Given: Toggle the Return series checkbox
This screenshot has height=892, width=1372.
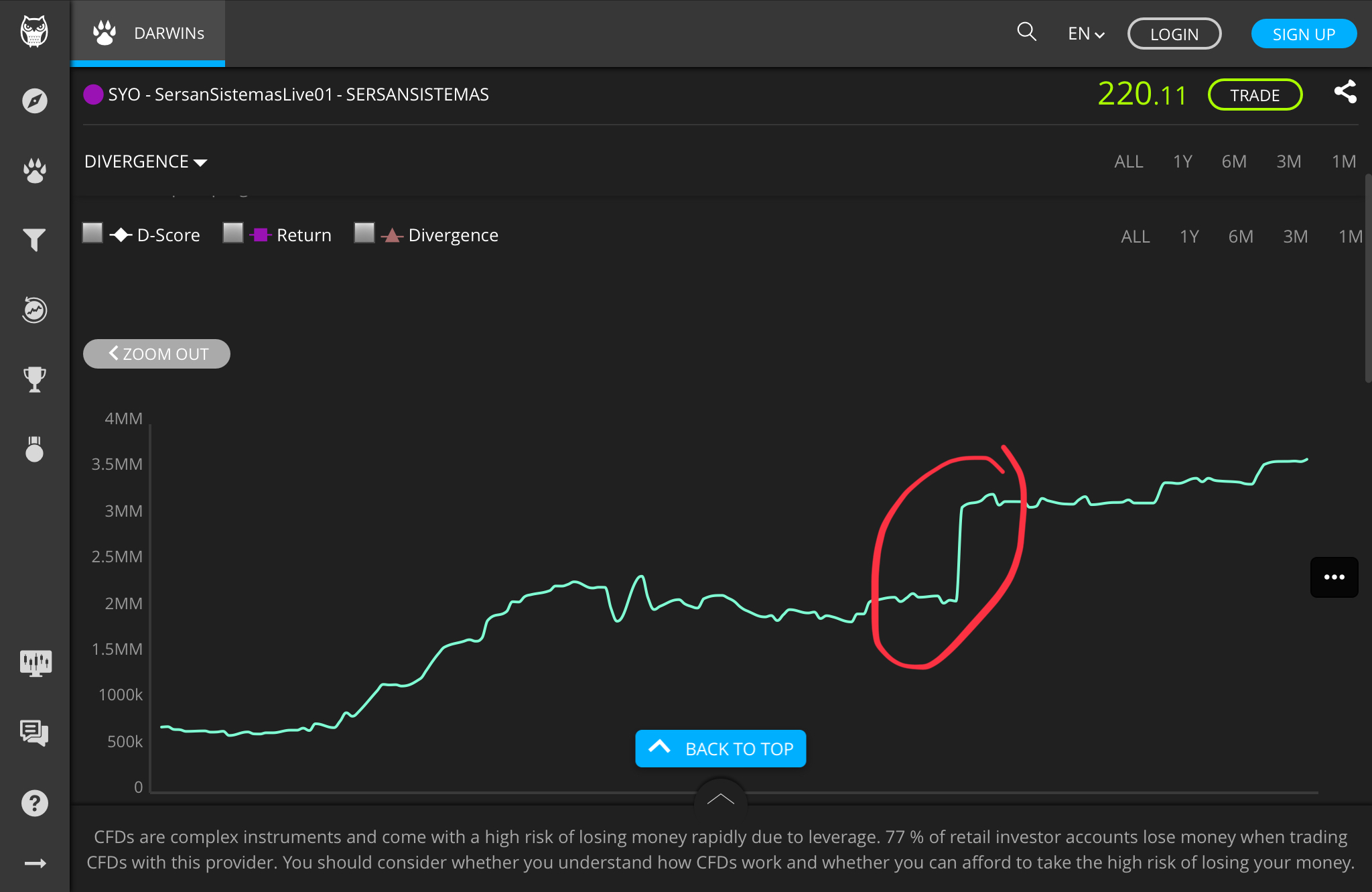Looking at the screenshot, I should click(233, 233).
